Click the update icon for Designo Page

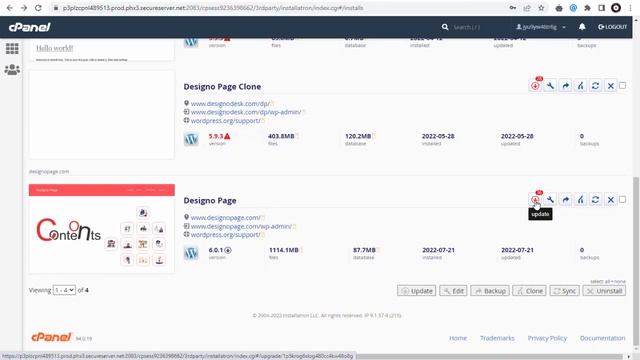535,200
